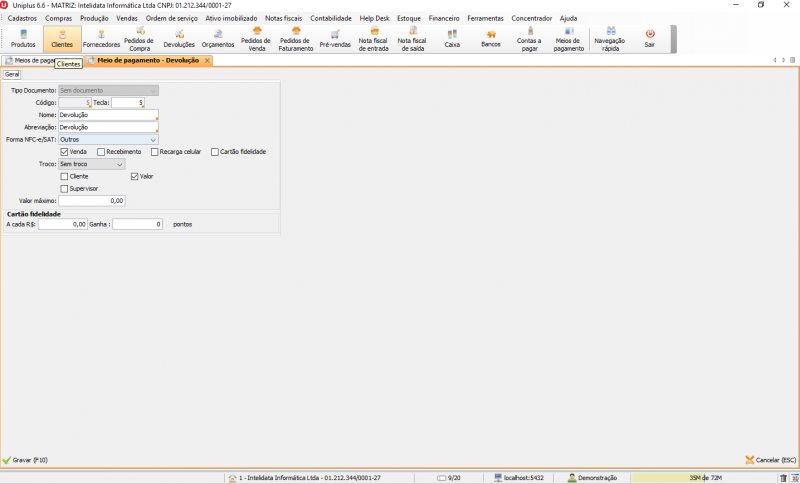
Task: Open the Help Desk menu
Action: coord(374,18)
